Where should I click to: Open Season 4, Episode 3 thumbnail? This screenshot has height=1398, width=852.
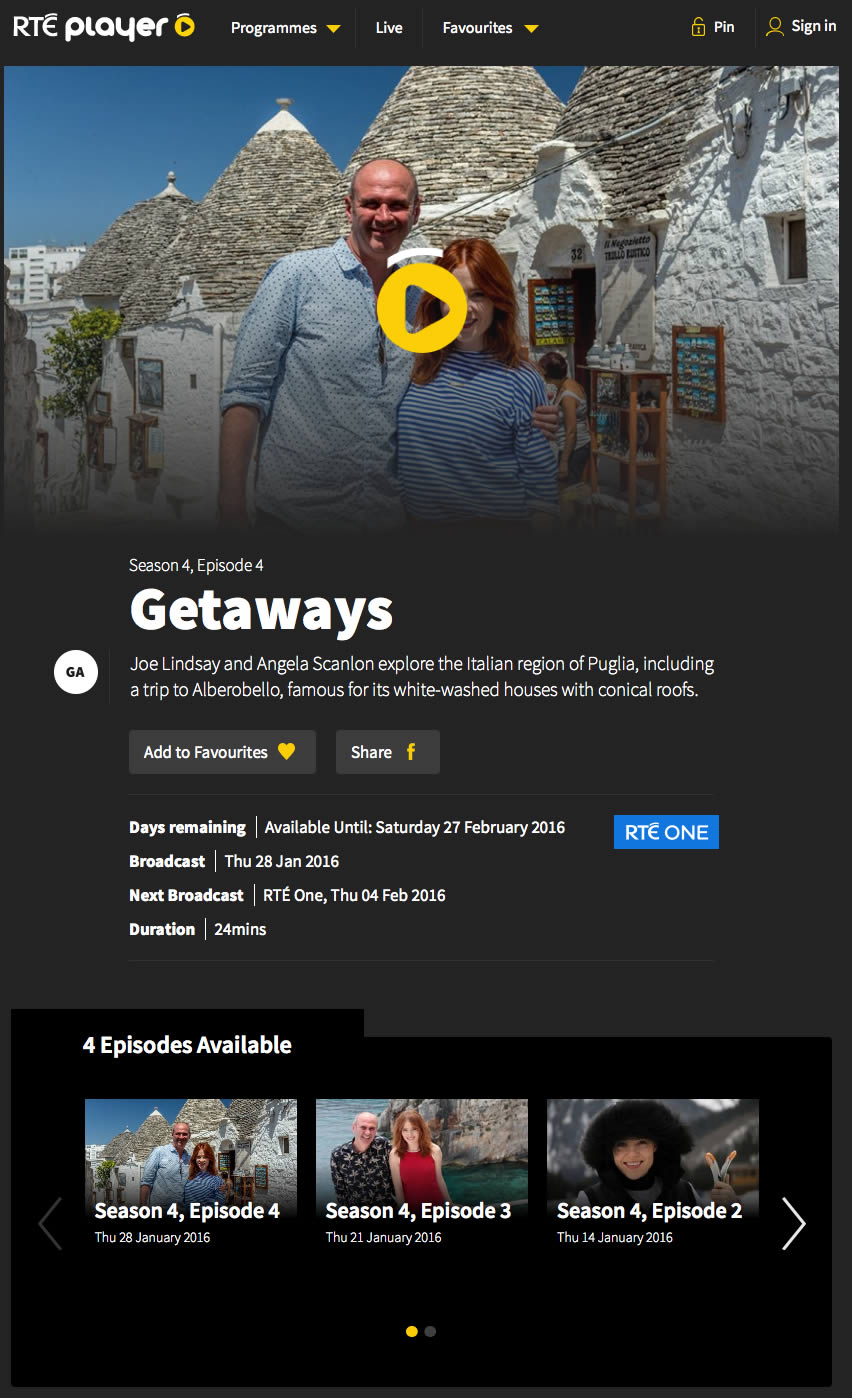pos(422,1172)
